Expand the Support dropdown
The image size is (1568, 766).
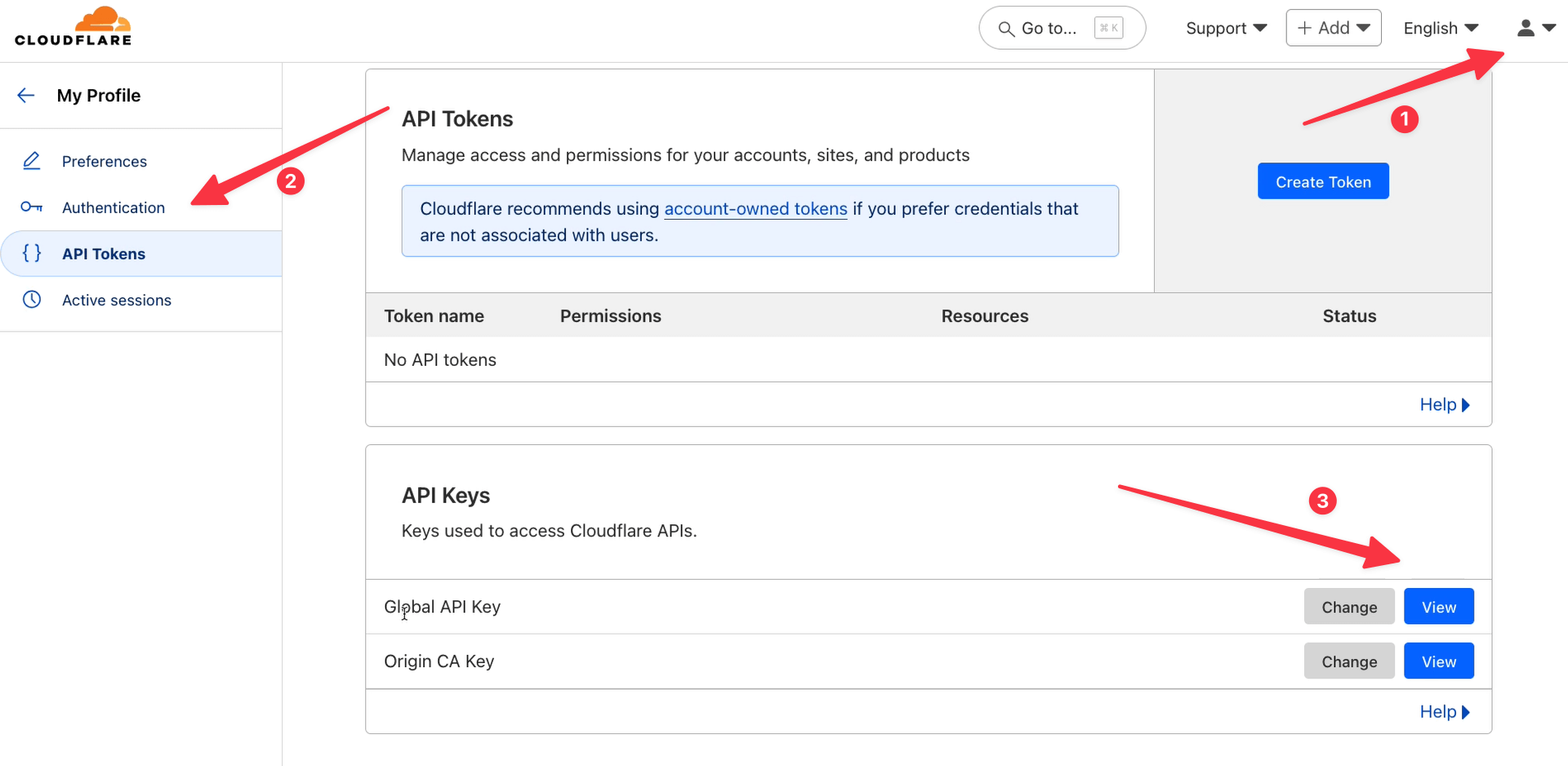click(x=1226, y=28)
